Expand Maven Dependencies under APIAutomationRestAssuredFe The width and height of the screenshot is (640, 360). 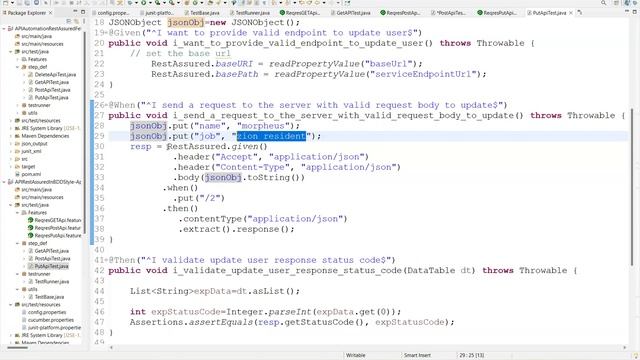[x=11, y=136]
